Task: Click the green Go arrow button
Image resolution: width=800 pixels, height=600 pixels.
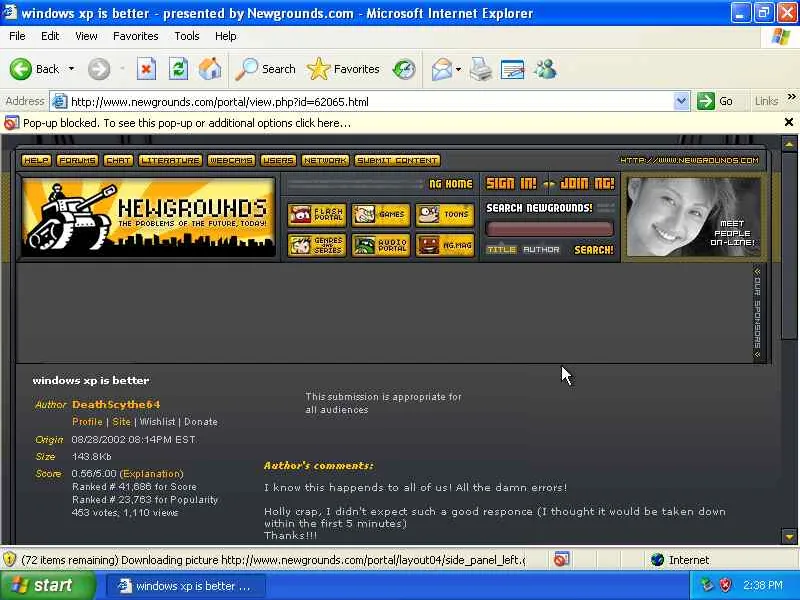Action: [x=715, y=101]
